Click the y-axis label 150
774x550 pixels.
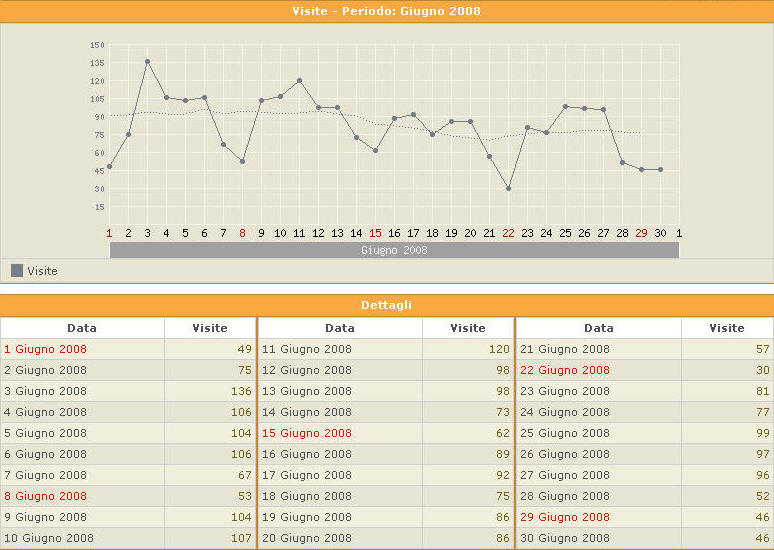[x=97, y=45]
